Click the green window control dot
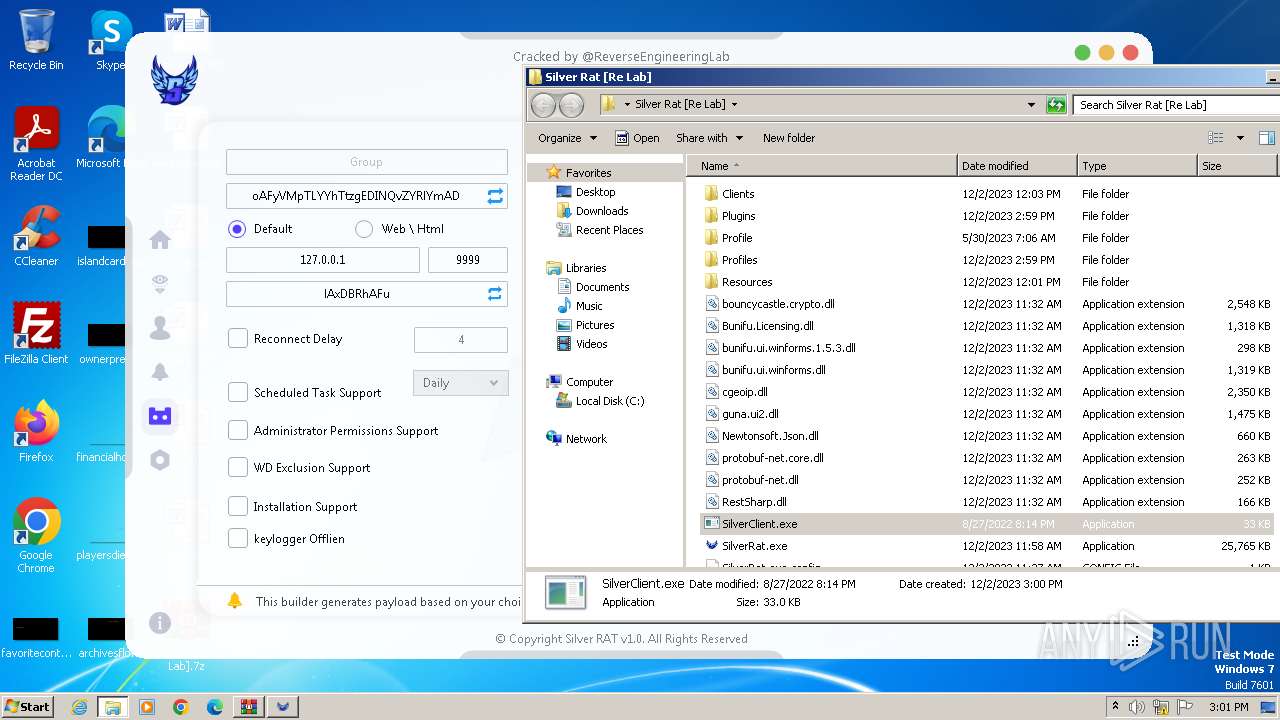The height and width of the screenshot is (720, 1280). [x=1082, y=52]
